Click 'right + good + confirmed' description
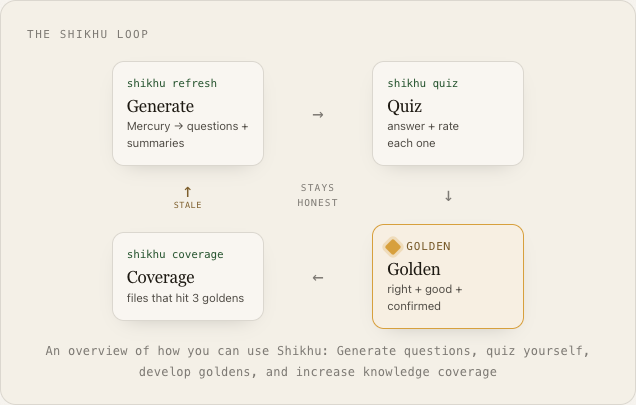This screenshot has width=636, height=405. (x=424, y=297)
